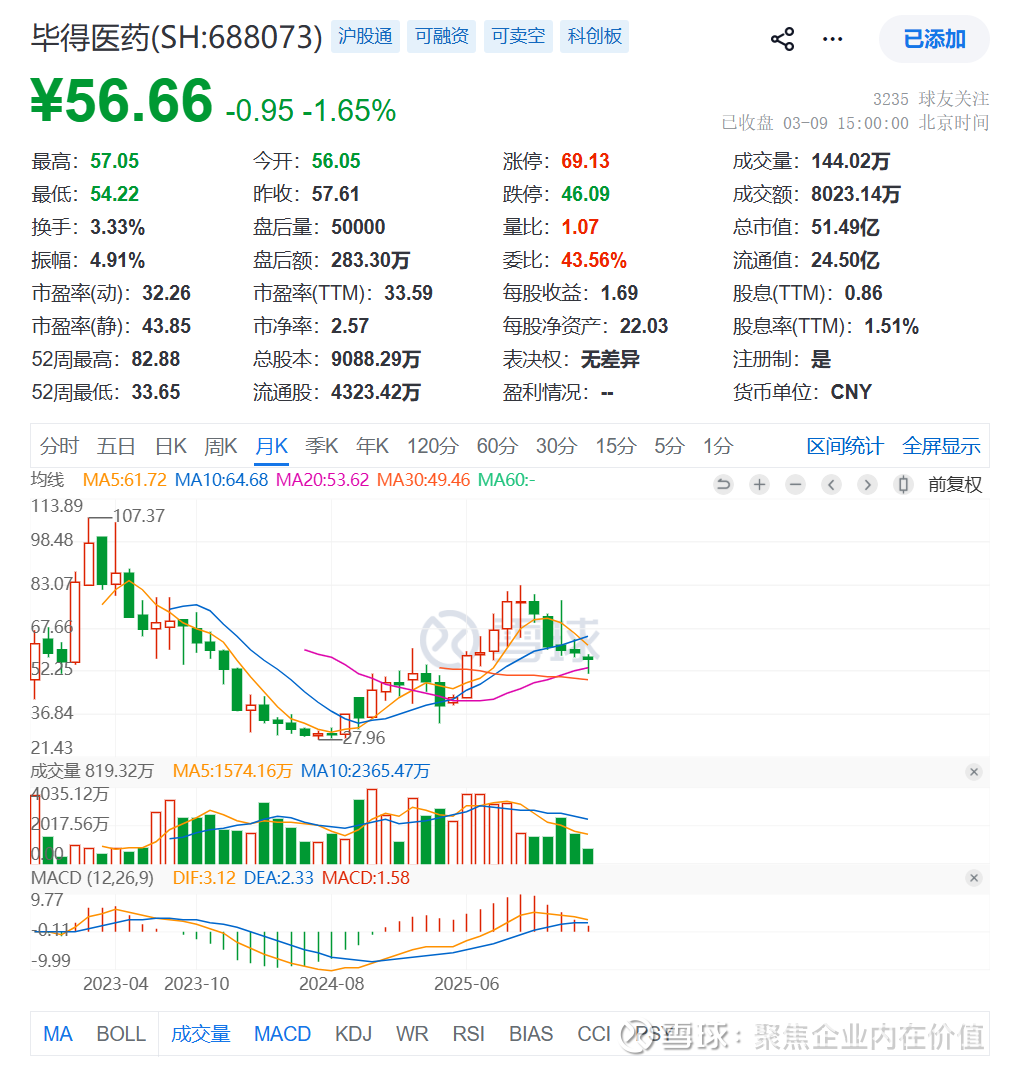Click the candlestick style icon
The image size is (1014, 1068).
click(x=903, y=484)
